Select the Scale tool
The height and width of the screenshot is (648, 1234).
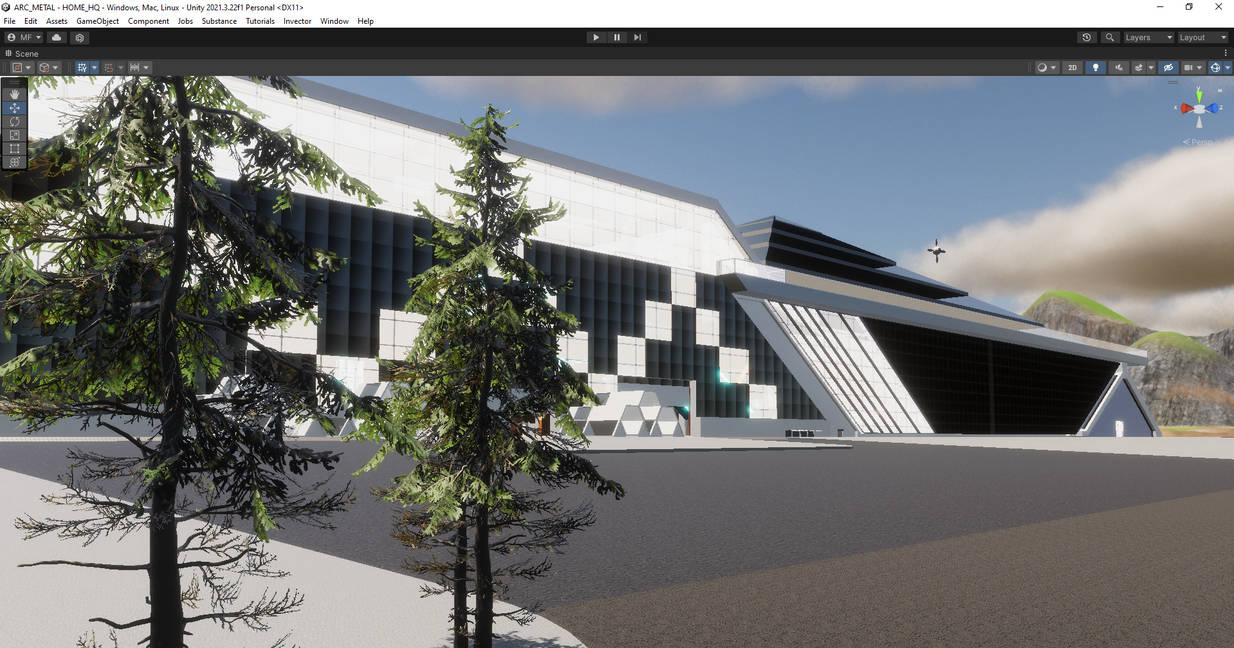pyautogui.click(x=14, y=134)
